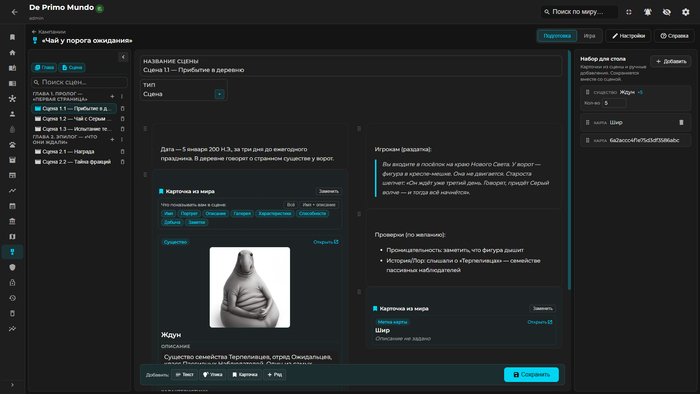
Task: Toggle the Характеристики display chip
Action: [275, 214]
